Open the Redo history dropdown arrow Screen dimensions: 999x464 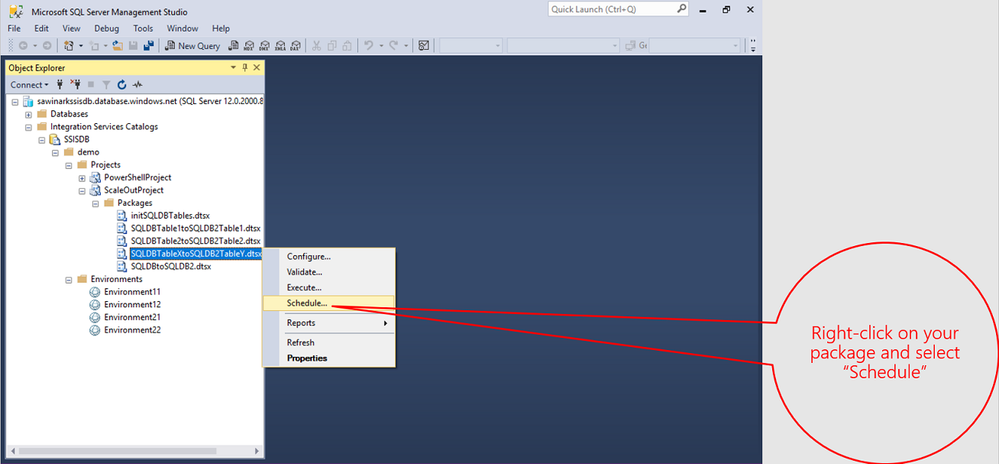click(406, 46)
